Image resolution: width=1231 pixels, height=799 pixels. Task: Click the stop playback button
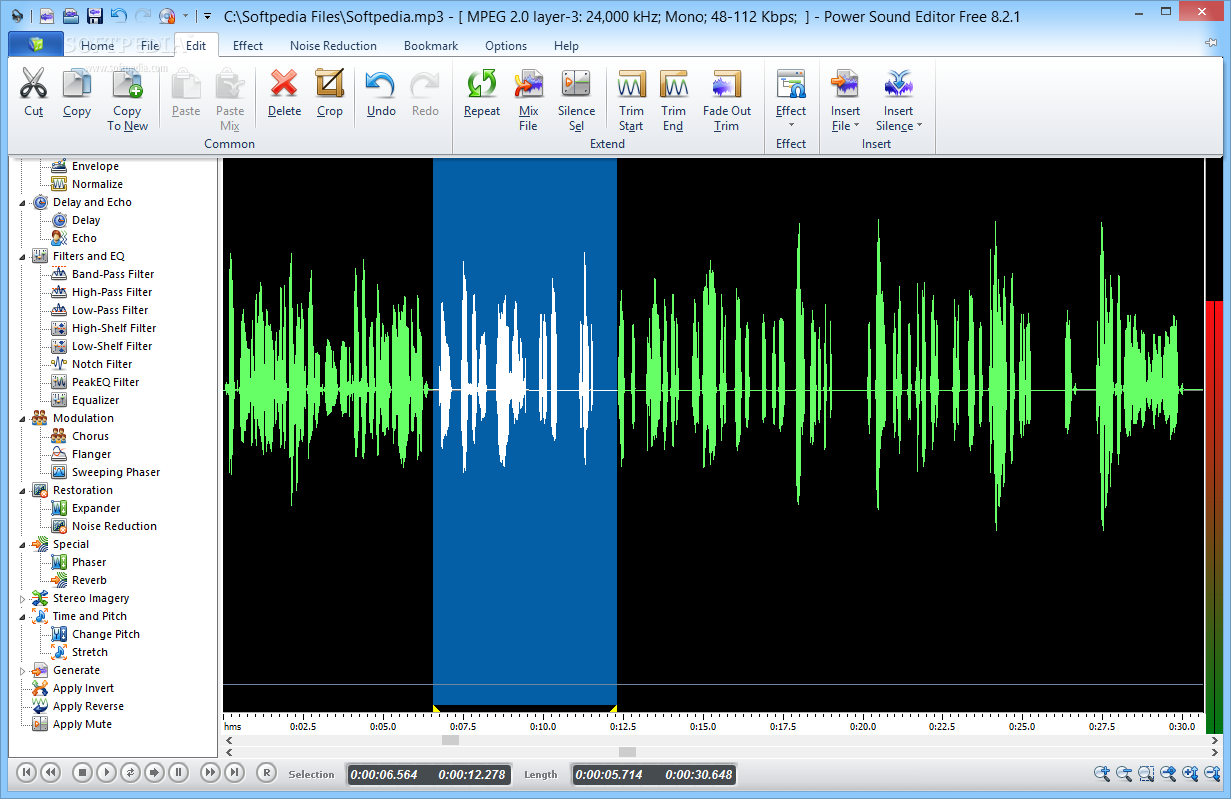[83, 772]
